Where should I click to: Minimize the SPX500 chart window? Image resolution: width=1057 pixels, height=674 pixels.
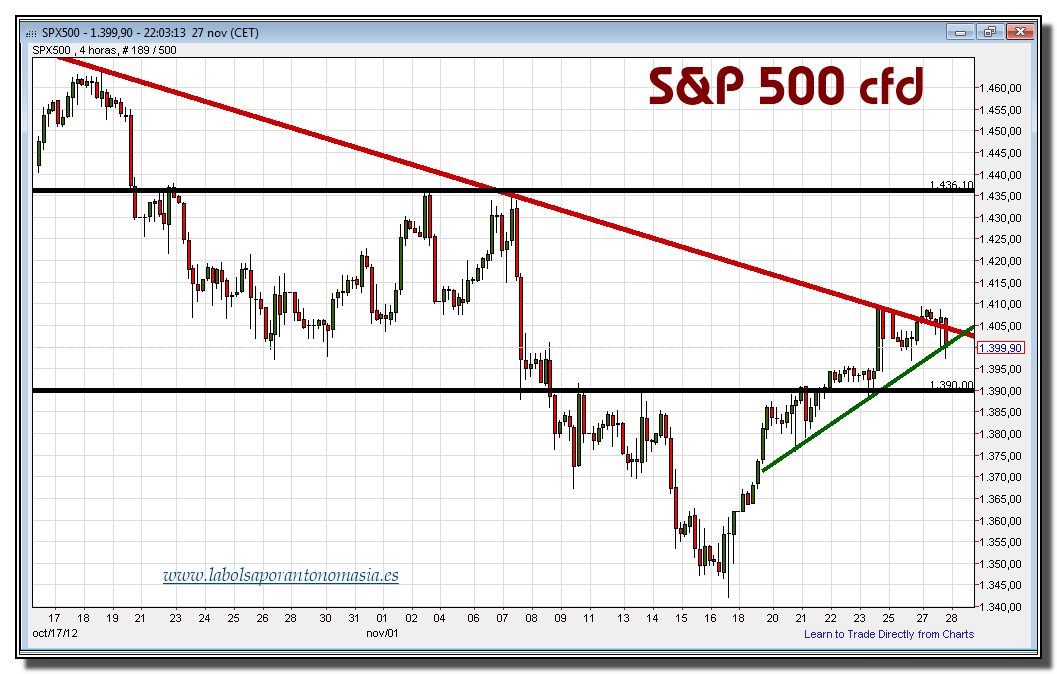(x=961, y=32)
